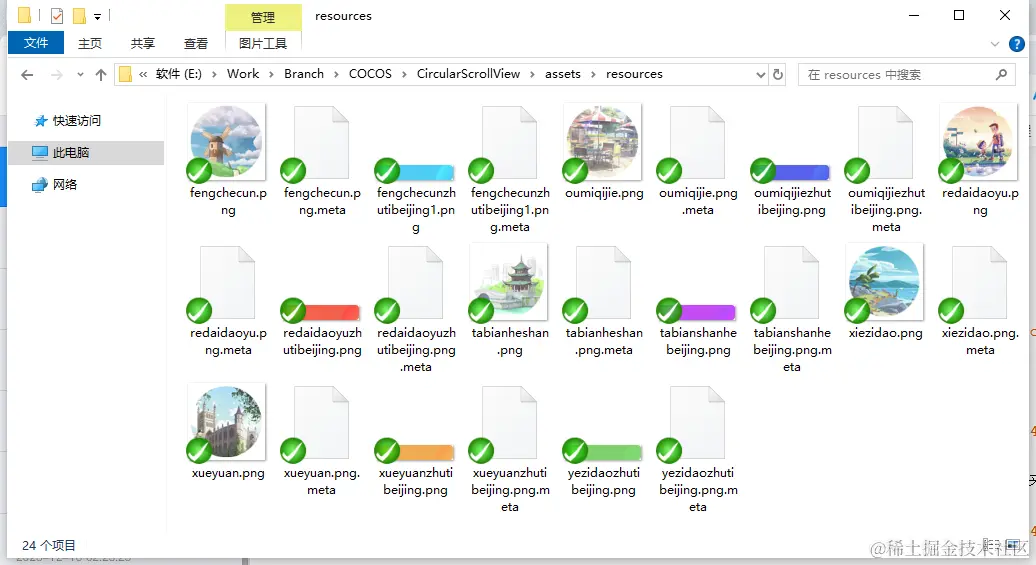The height and width of the screenshot is (565, 1036).
Task: Select fengchecunzhutibeijing1.png blue bar file
Action: click(415, 172)
